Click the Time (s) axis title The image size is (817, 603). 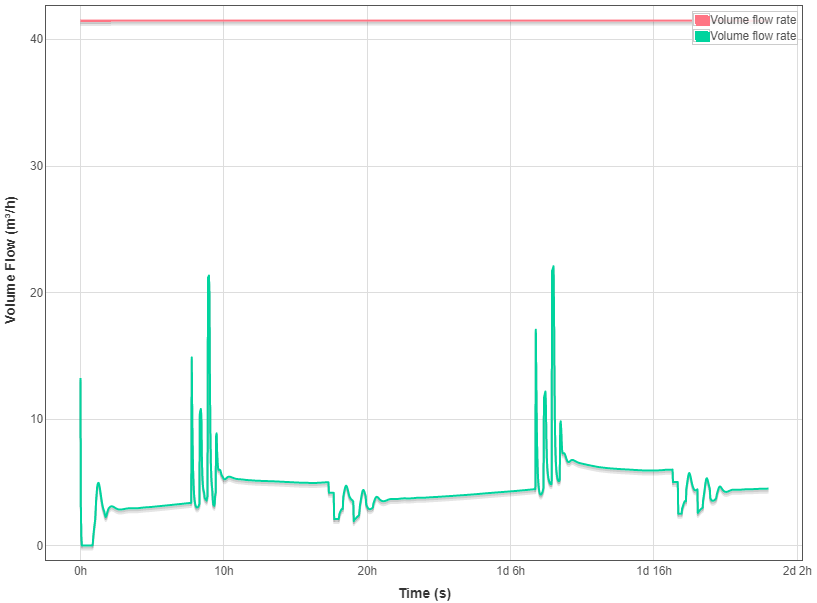(424, 593)
